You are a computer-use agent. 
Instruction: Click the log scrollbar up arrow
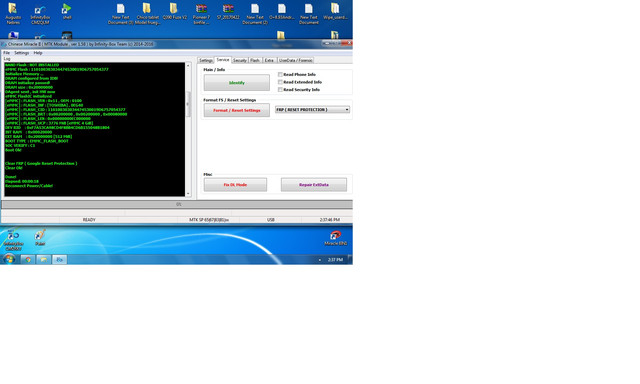click(188, 65)
